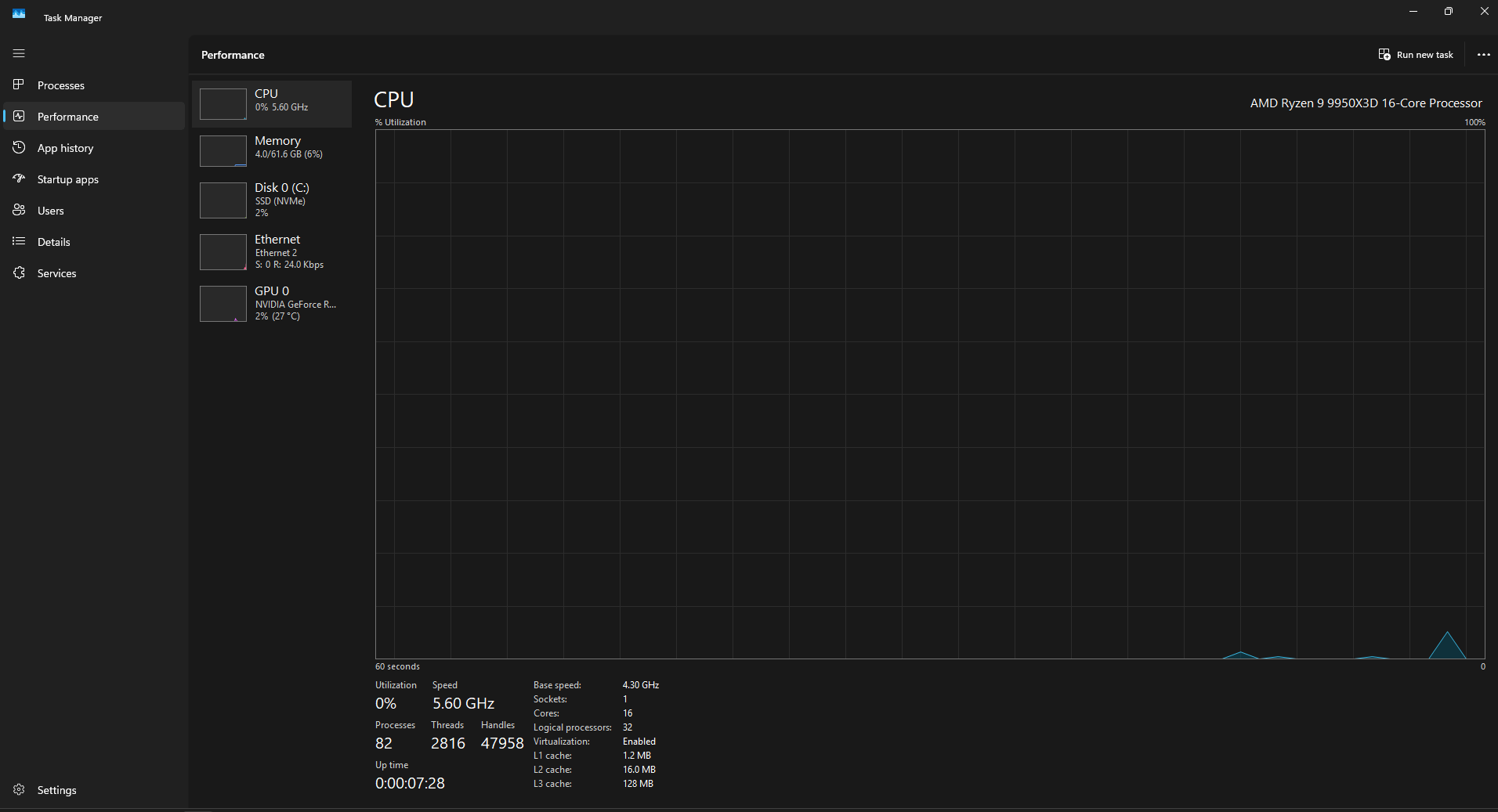The width and height of the screenshot is (1498, 812).
Task: Click the handles count 47958
Action: pyautogui.click(x=502, y=743)
